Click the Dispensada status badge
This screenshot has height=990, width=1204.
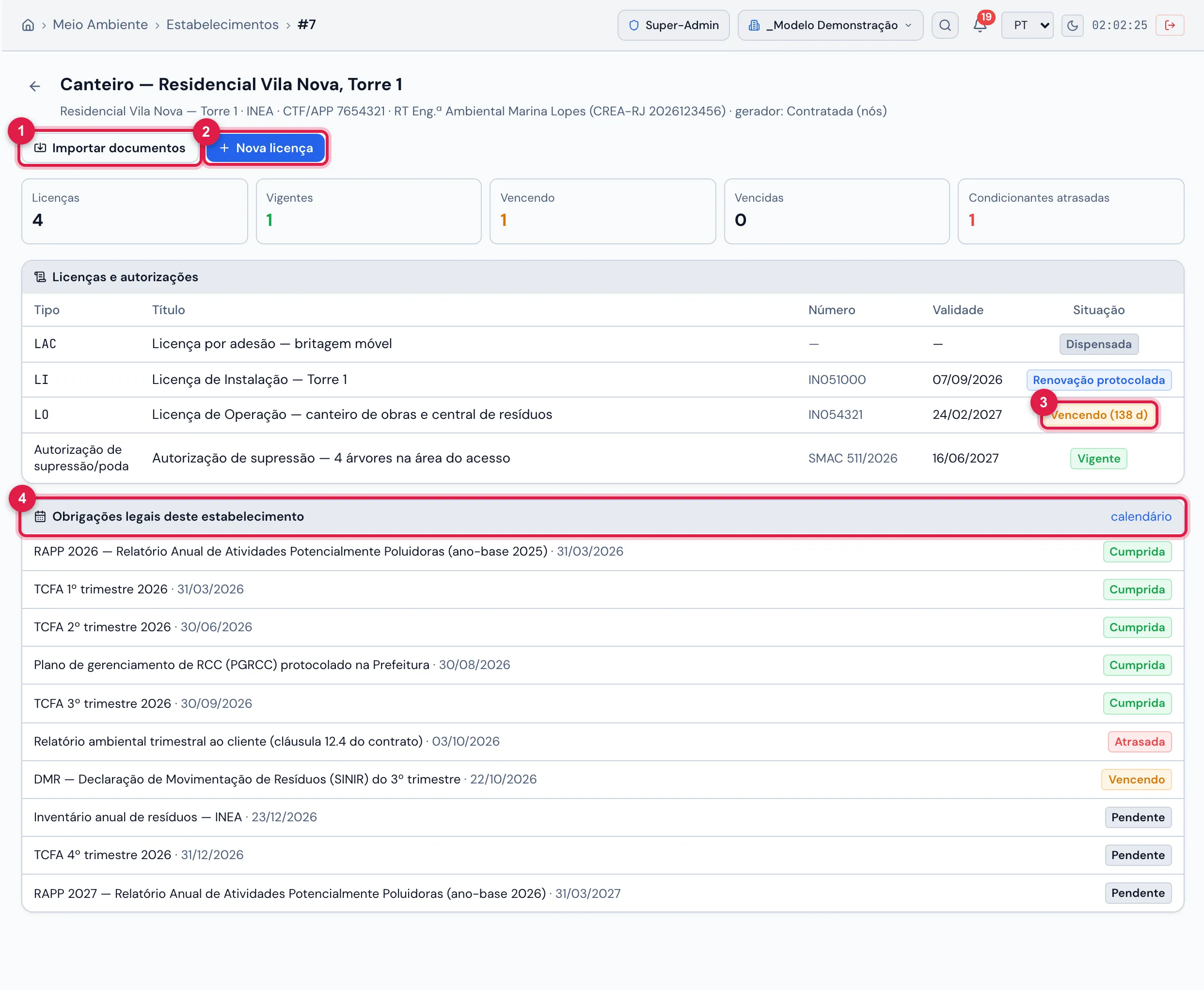pyautogui.click(x=1098, y=344)
